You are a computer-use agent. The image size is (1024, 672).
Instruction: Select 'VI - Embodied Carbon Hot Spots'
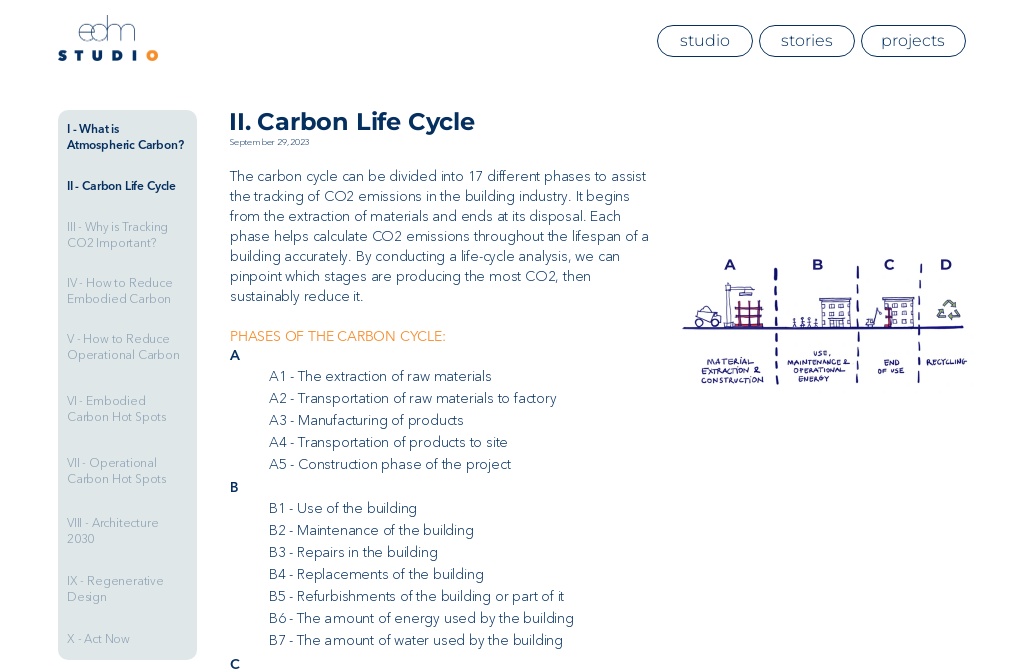click(x=116, y=409)
